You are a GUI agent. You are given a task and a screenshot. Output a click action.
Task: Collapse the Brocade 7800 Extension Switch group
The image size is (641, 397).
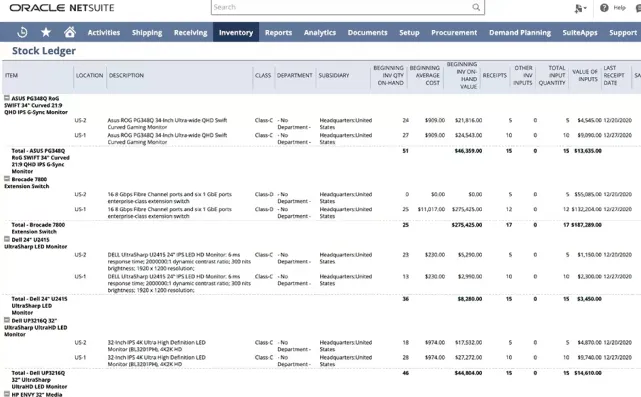7,179
